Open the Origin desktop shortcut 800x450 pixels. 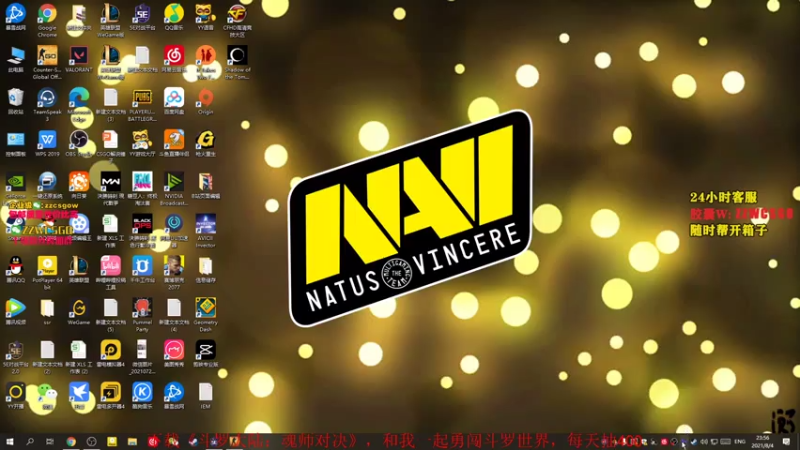click(x=205, y=101)
